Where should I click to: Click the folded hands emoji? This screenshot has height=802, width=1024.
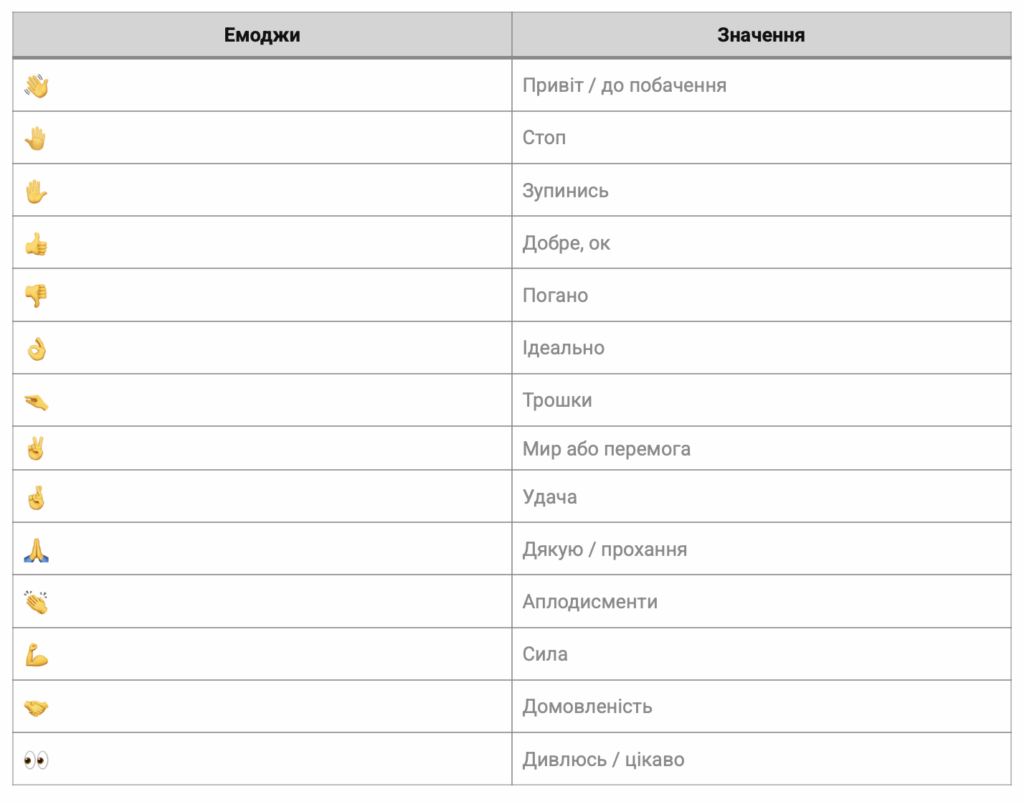click(36, 549)
